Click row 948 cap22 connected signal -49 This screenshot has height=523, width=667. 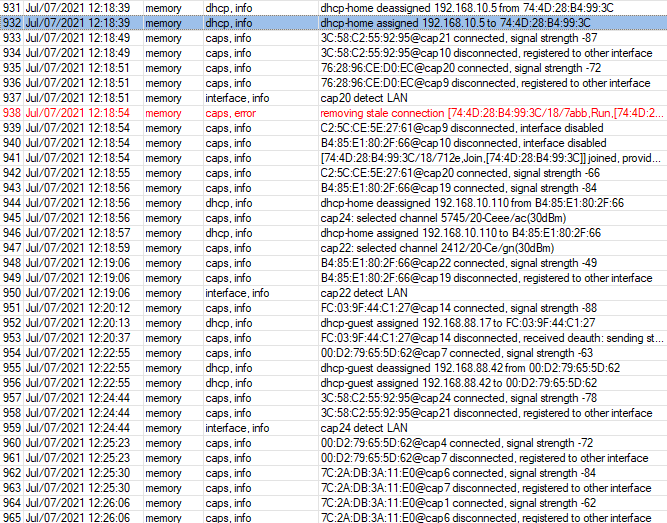click(x=334, y=263)
